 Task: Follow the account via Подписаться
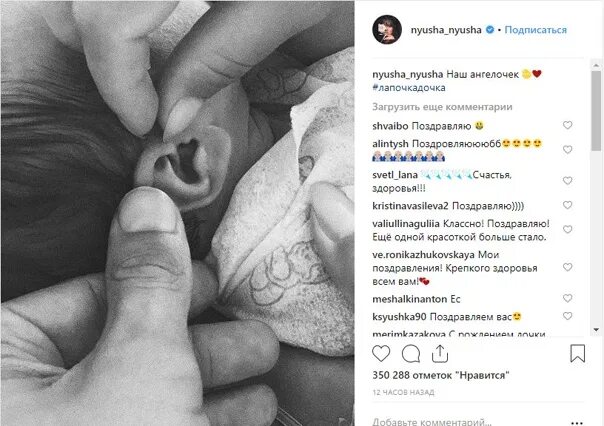pos(535,30)
